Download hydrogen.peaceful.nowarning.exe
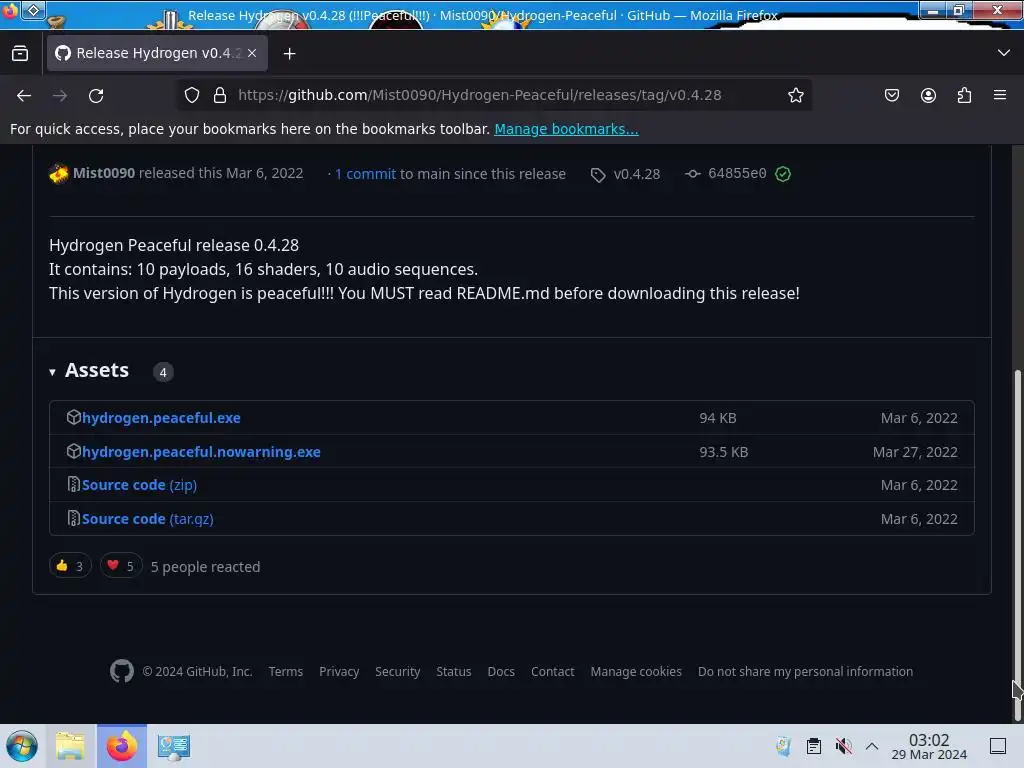Screen dimensions: 1024x768 tap(201, 452)
